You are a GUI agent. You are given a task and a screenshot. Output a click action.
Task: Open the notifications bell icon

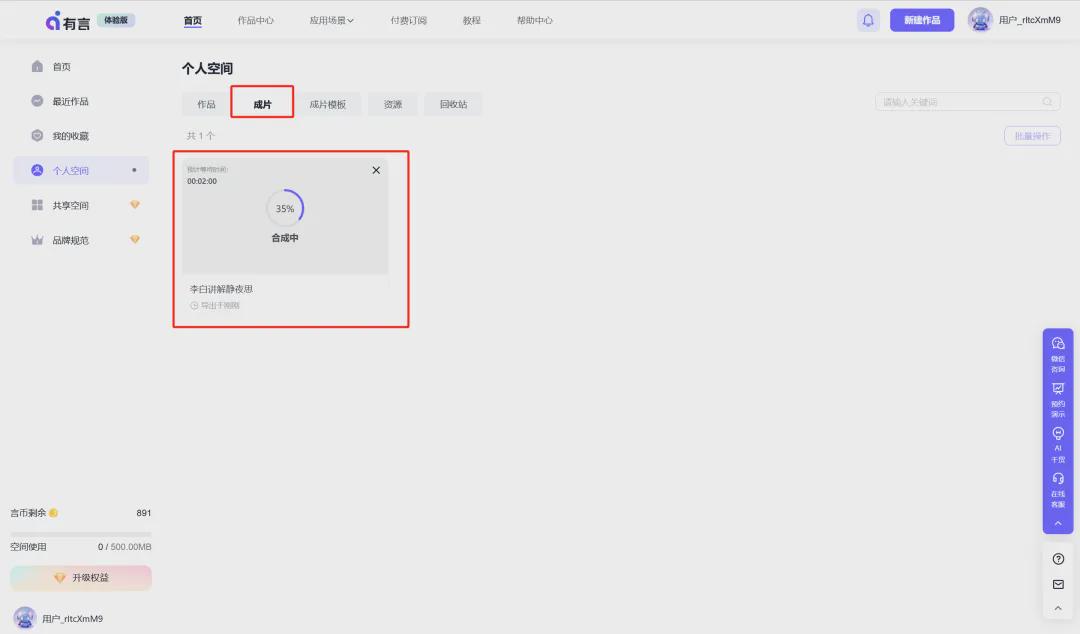tap(867, 19)
